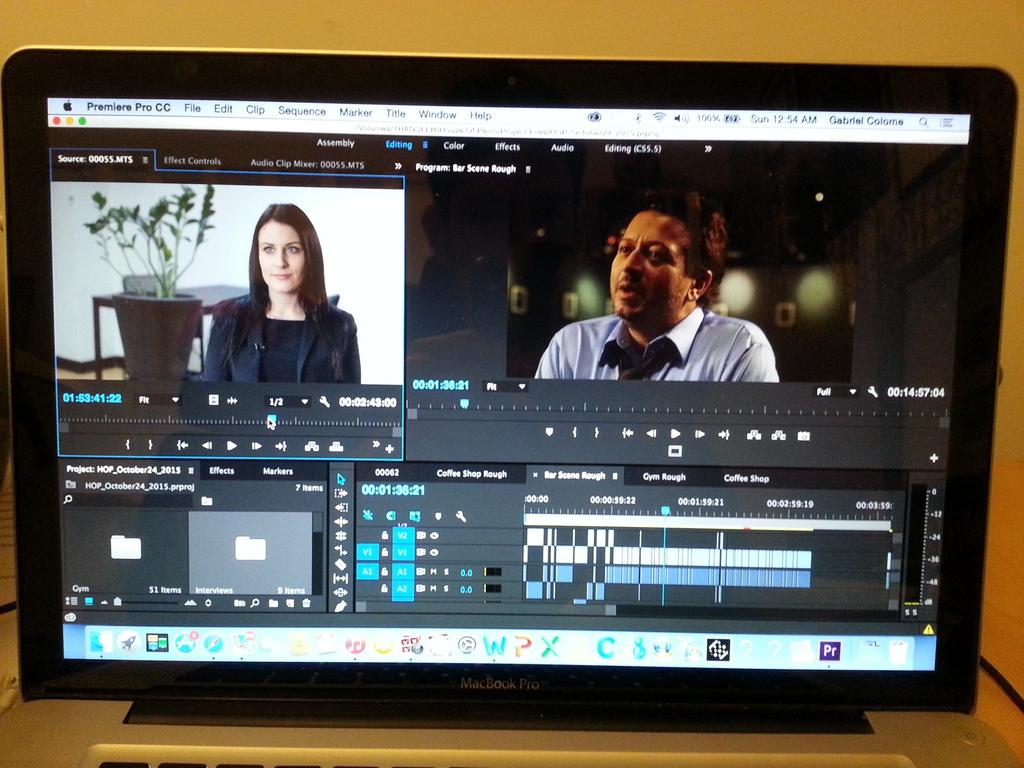This screenshot has width=1024, height=768.
Task: Mute the A1 audio track
Action: [x=433, y=573]
